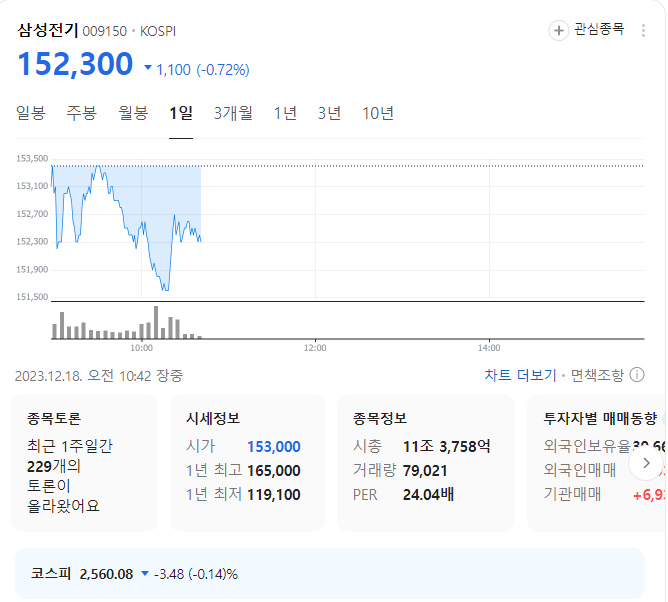Click the 시가 value 153,000
The width and height of the screenshot is (668, 602).
click(274, 446)
